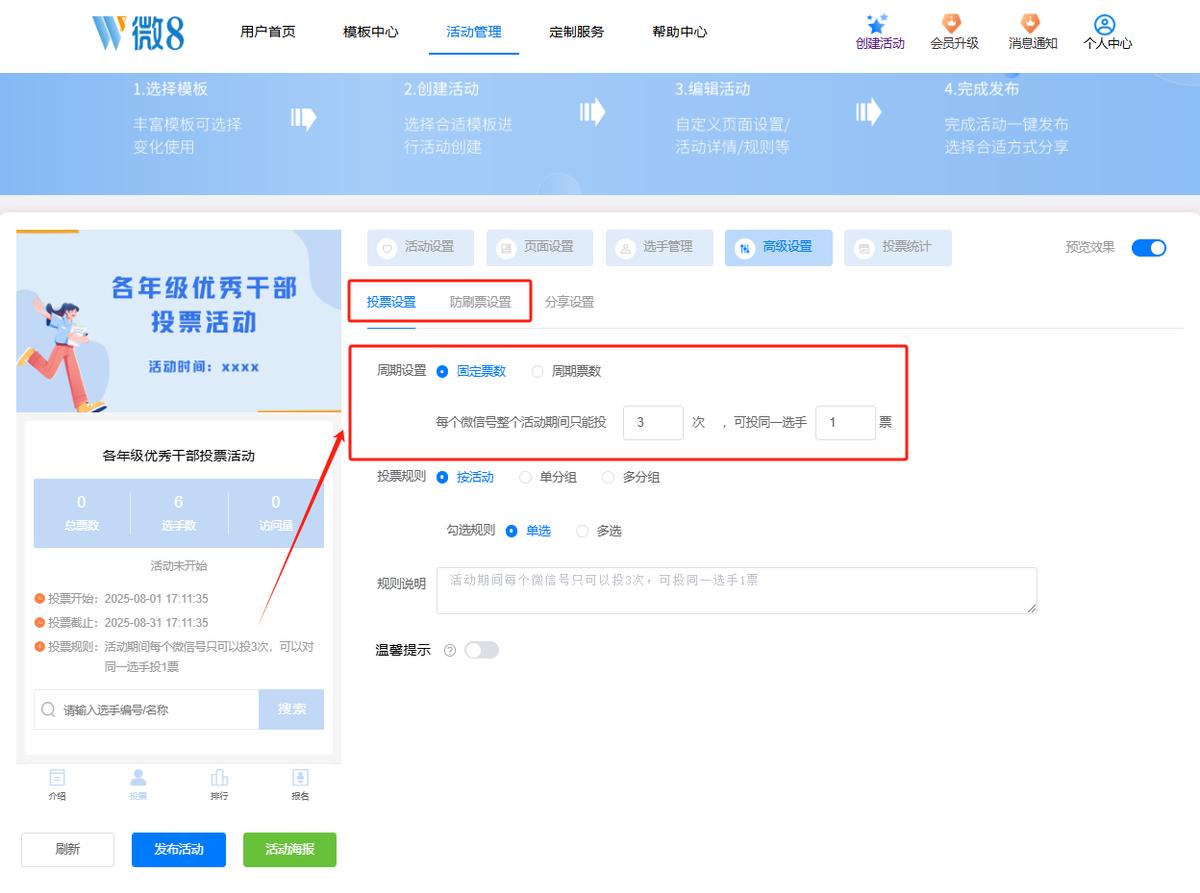1200x893 pixels.
Task: Click the search magnifier icon in preview
Action: tap(48, 709)
